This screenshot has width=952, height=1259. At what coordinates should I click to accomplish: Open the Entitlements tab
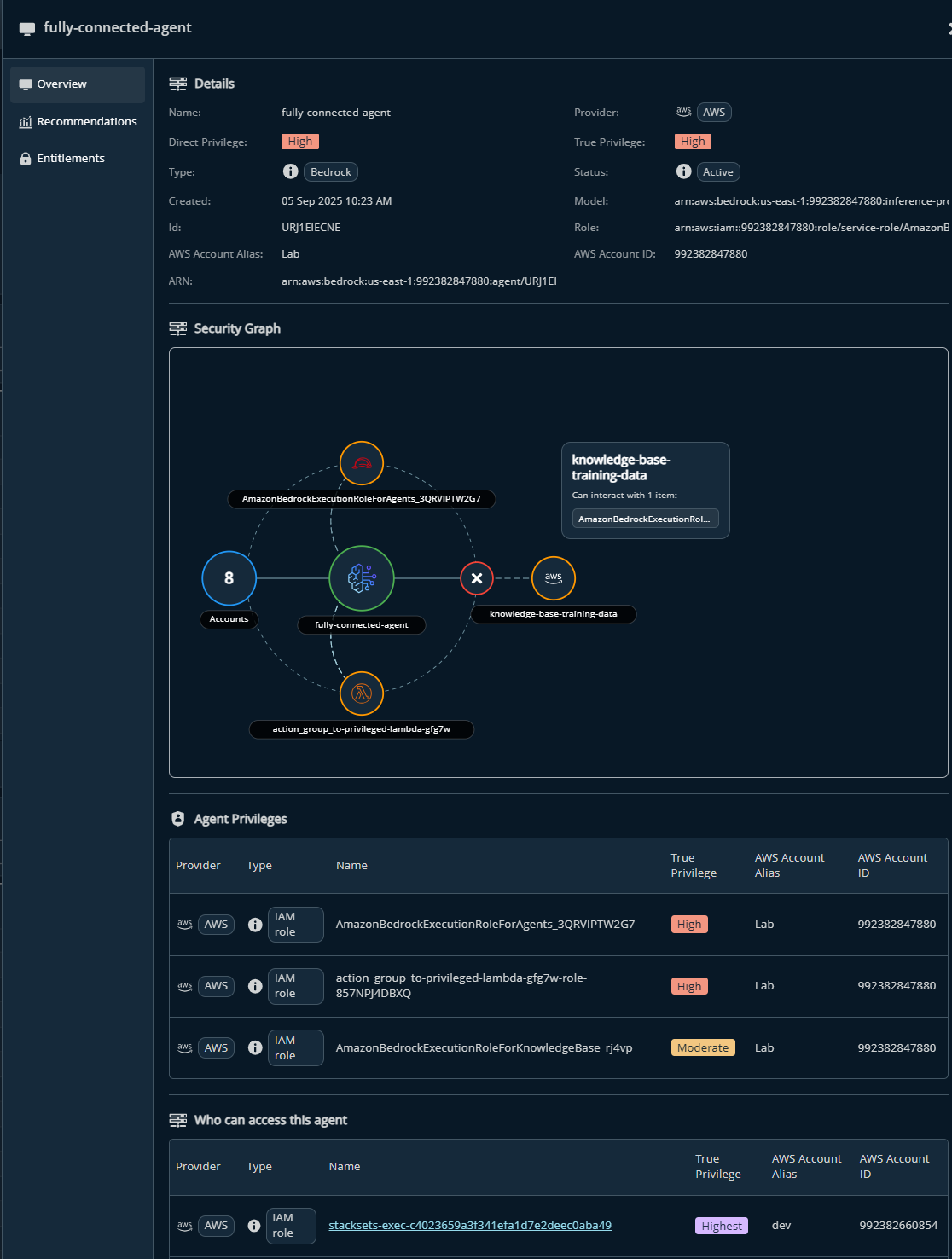click(77, 159)
